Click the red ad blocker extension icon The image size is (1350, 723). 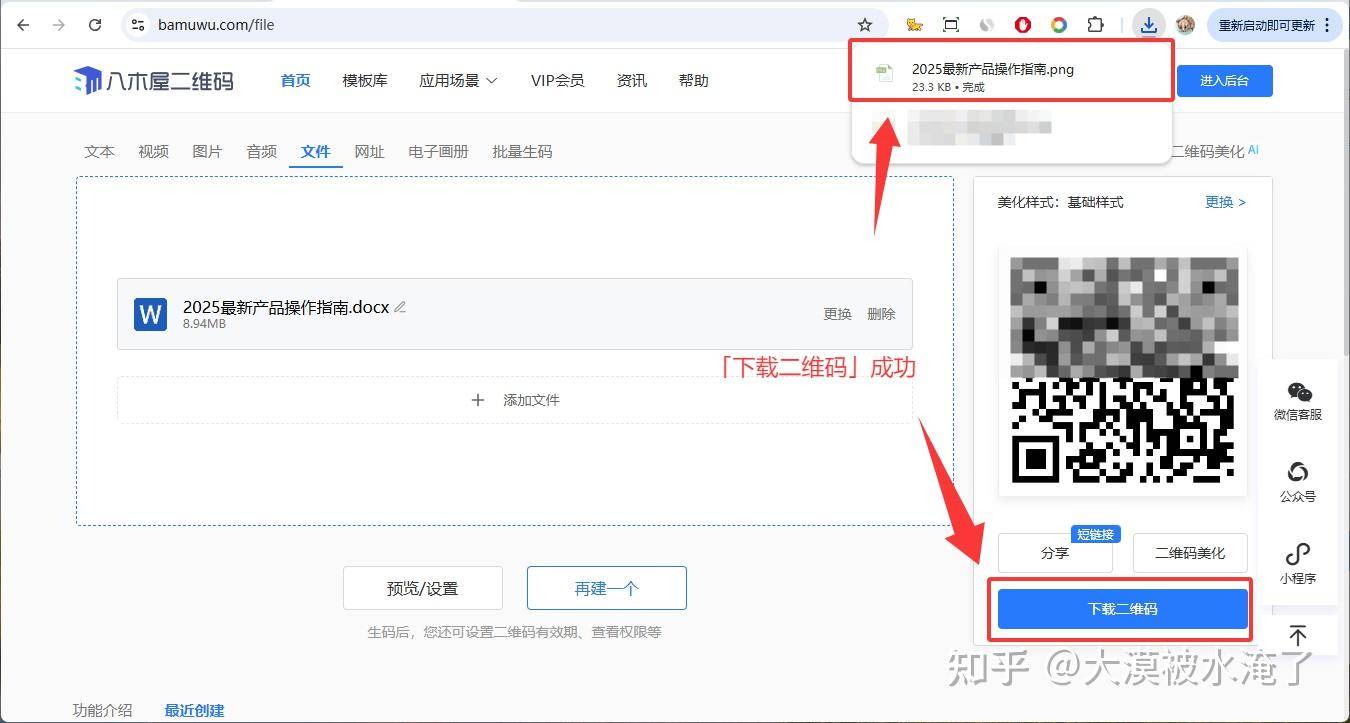click(x=1023, y=25)
